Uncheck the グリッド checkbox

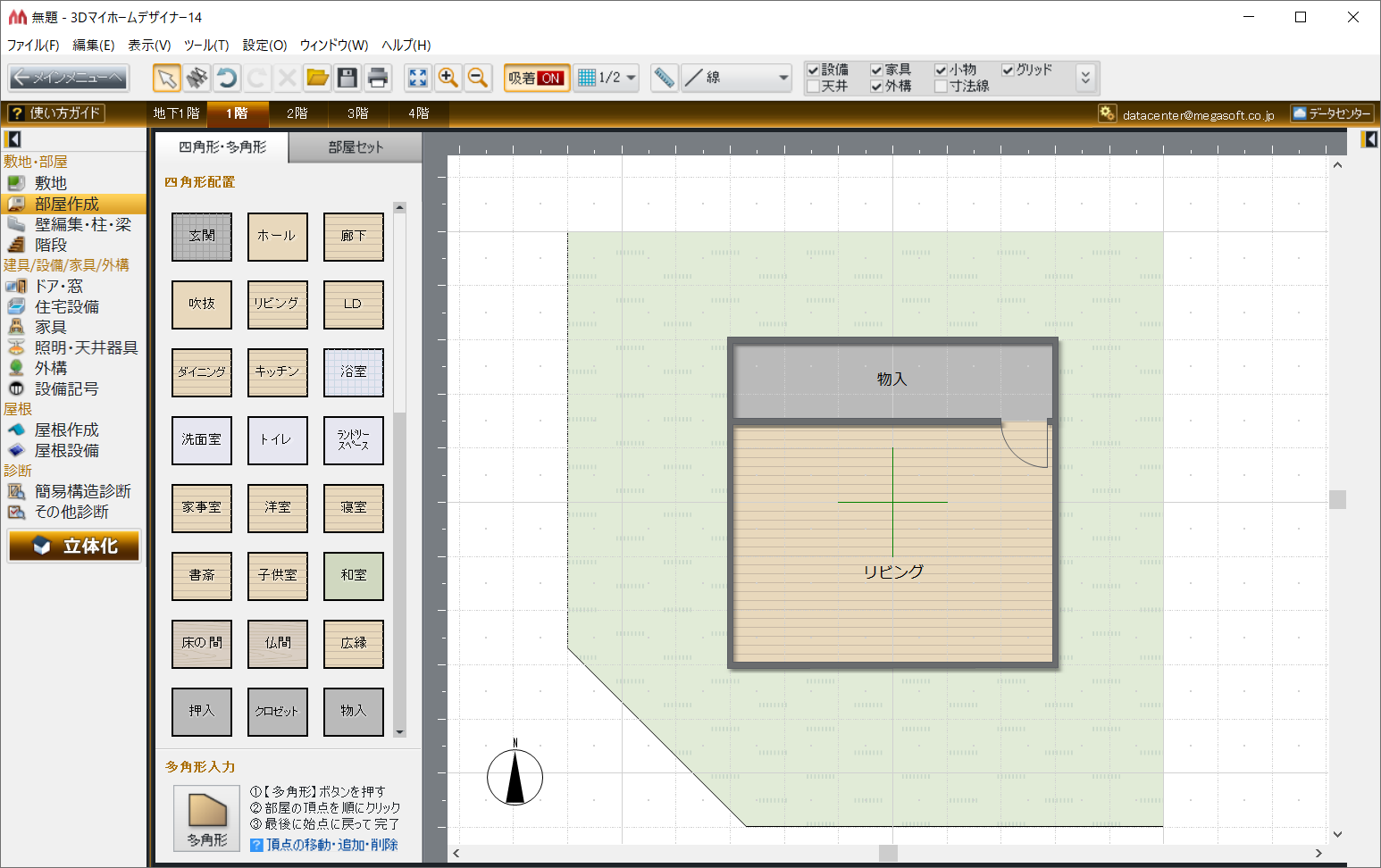click(1009, 70)
